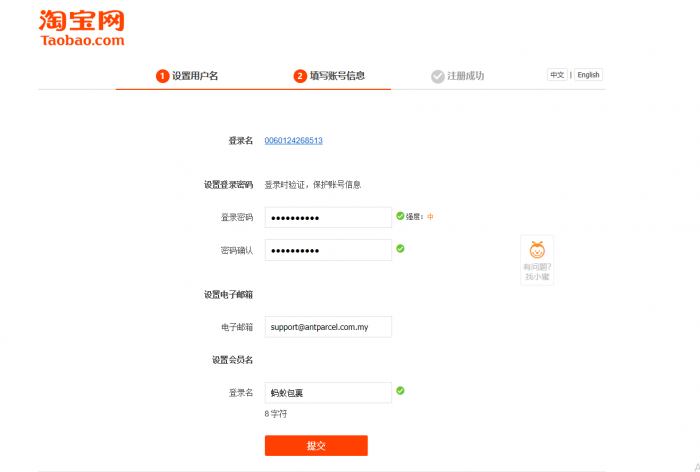Click the 8 字符 character count hint
Image resolution: width=700 pixels, height=472 pixels.
(275, 414)
